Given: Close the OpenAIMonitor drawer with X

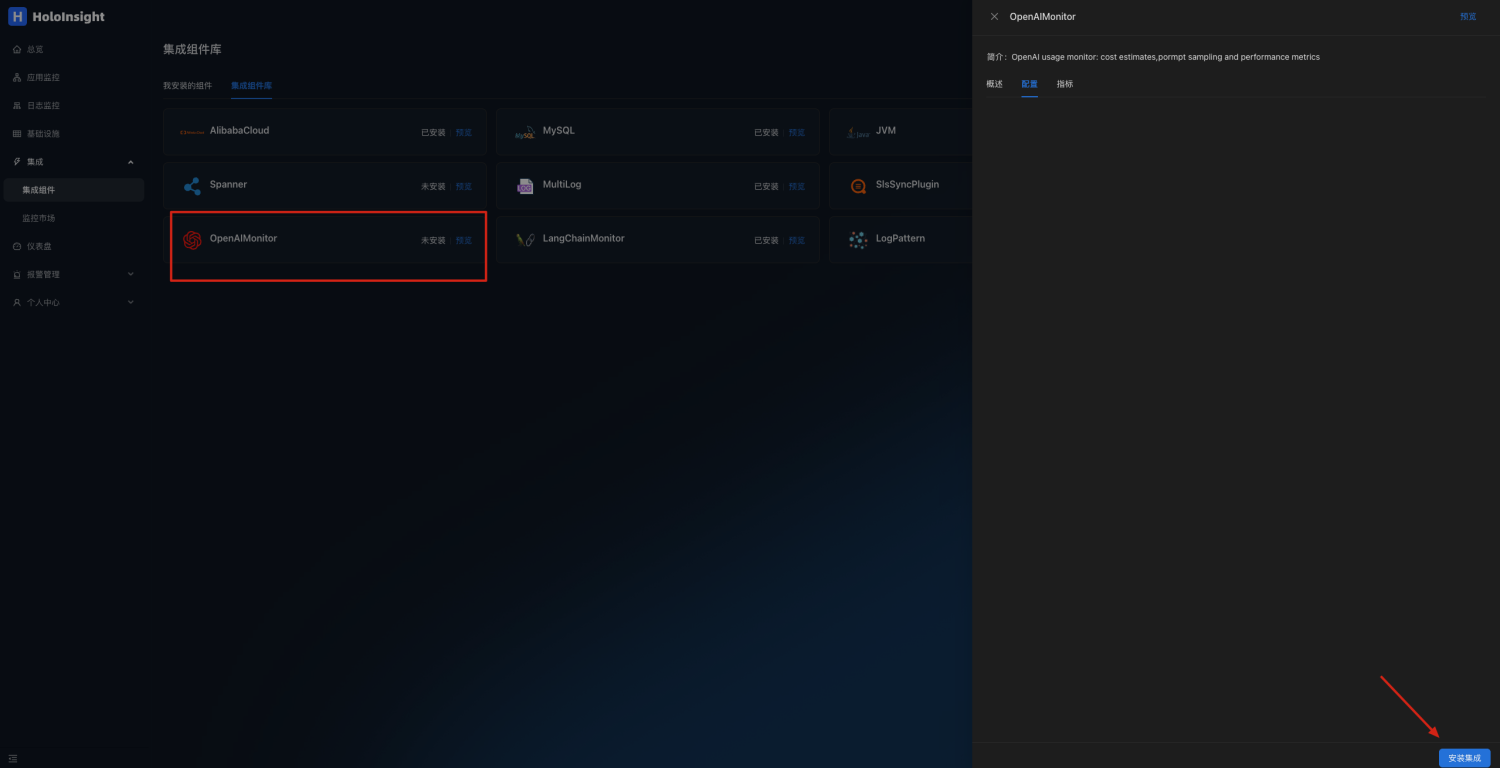Looking at the screenshot, I should click(994, 16).
